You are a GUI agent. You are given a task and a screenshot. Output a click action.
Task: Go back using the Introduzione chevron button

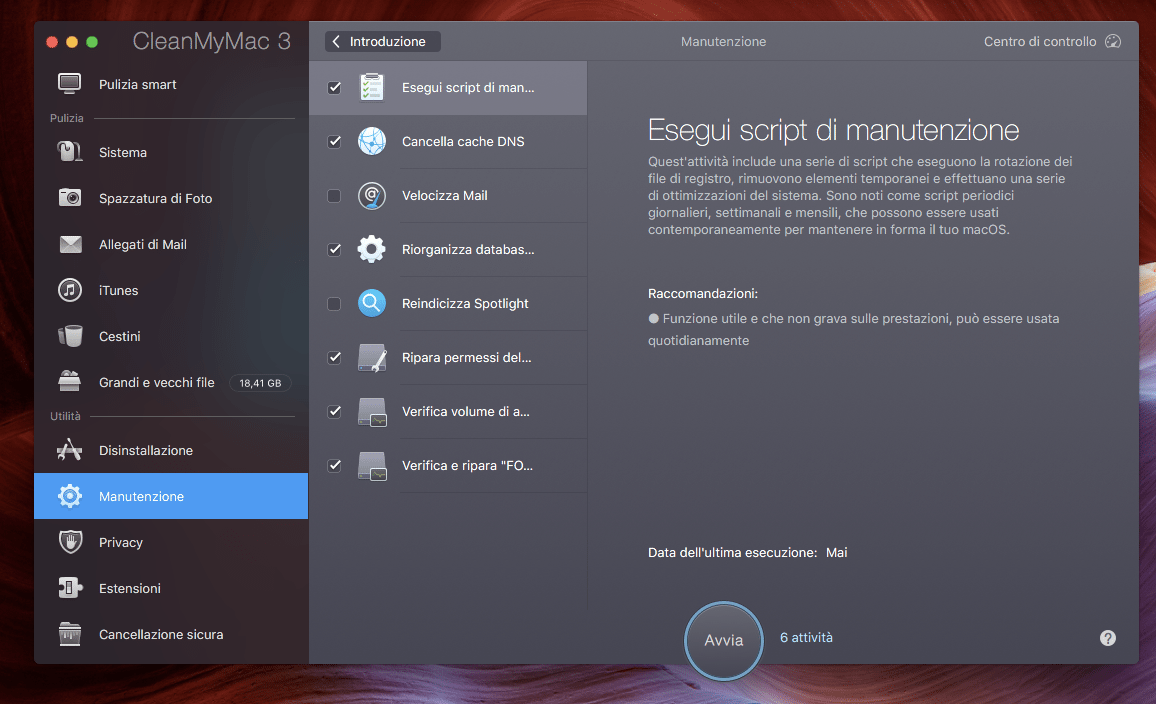pyautogui.click(x=382, y=42)
